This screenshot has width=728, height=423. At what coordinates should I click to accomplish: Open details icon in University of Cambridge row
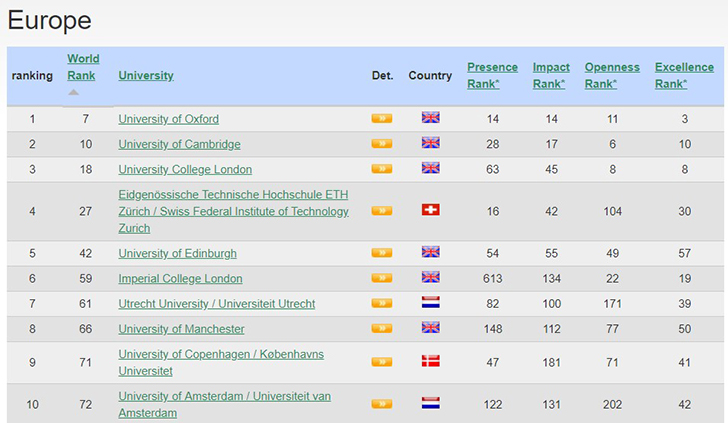(x=381, y=143)
